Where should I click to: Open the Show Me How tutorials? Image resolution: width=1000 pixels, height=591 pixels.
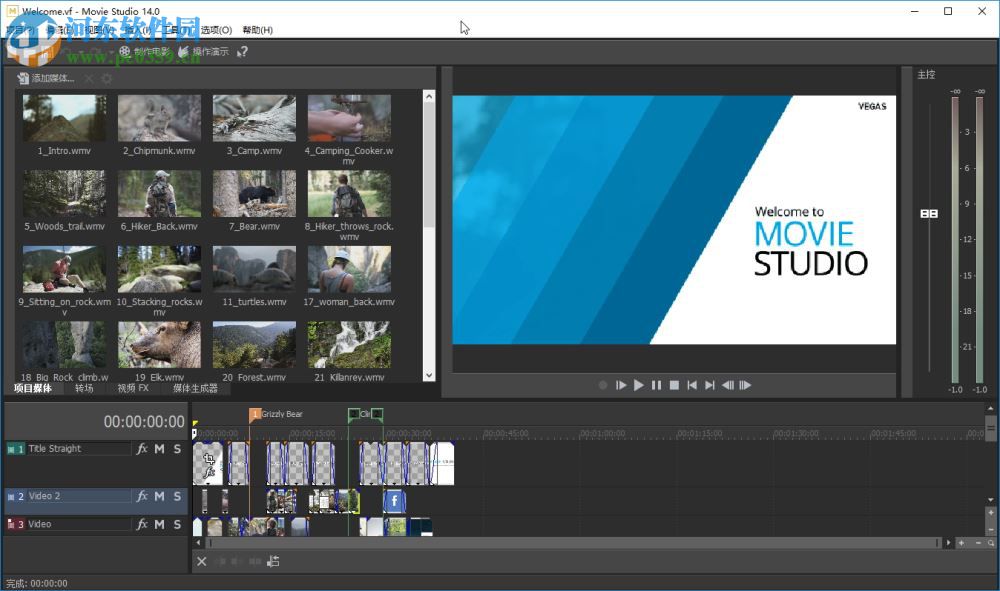pyautogui.click(x=203, y=52)
